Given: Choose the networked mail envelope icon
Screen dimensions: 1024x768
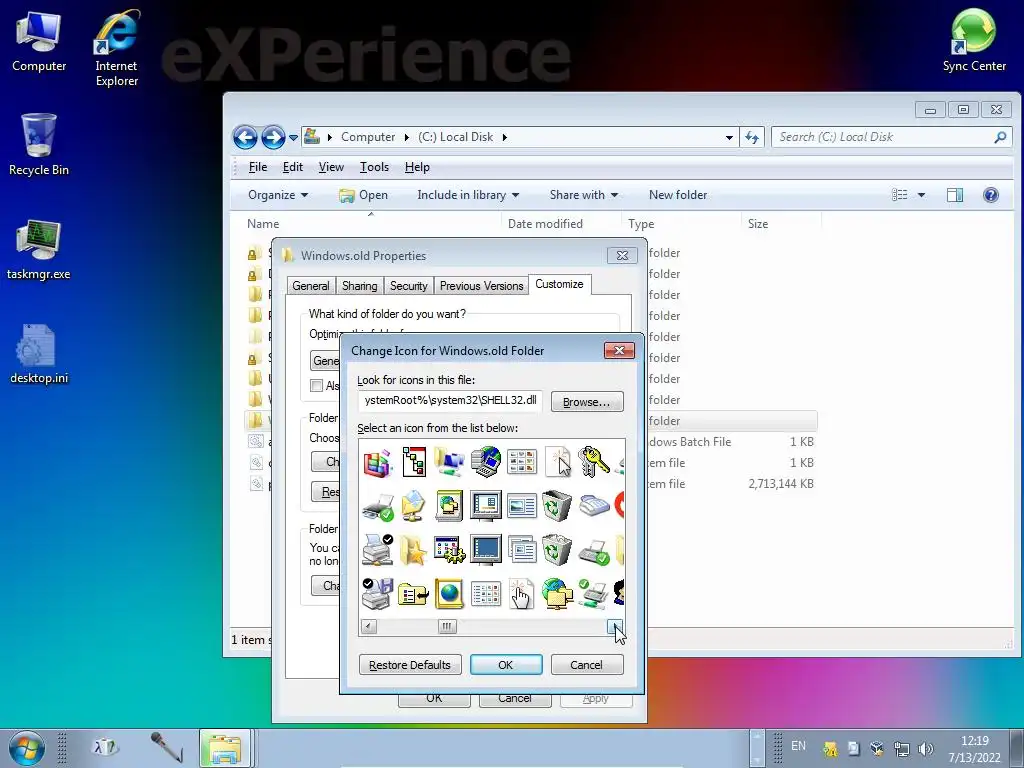Looking at the screenshot, I should click(414, 506).
